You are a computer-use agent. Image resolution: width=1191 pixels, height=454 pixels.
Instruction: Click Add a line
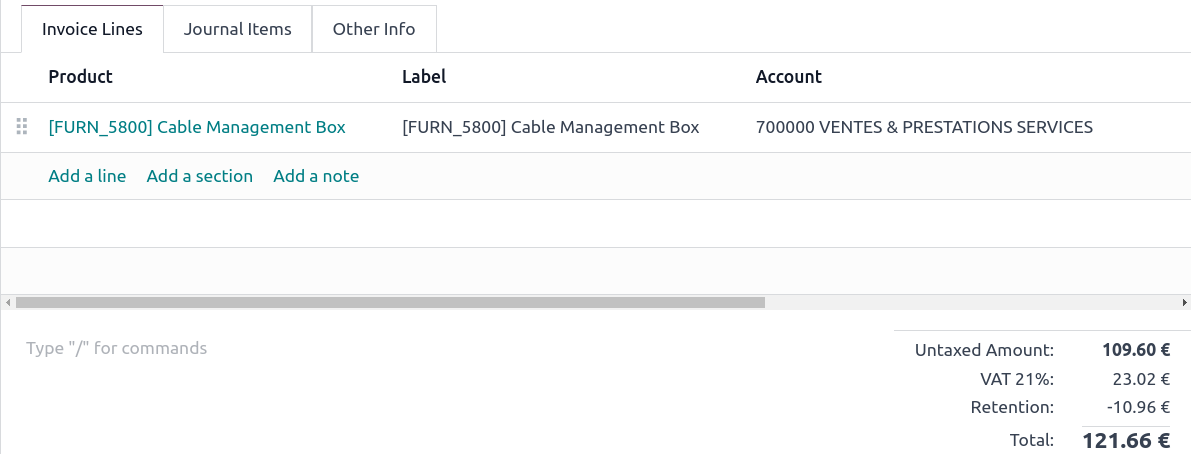[x=87, y=176]
